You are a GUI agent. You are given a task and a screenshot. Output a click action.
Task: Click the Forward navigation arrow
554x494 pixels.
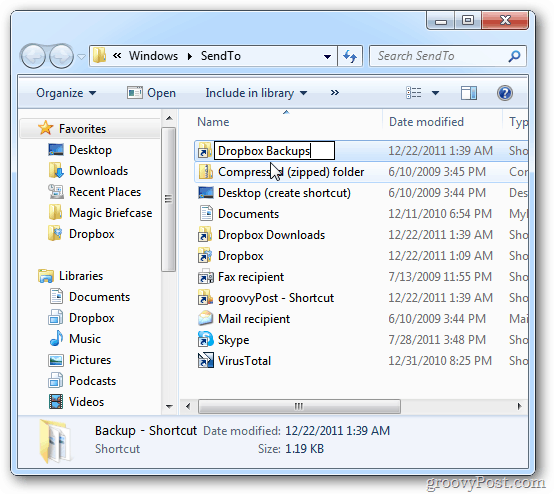tap(61, 56)
